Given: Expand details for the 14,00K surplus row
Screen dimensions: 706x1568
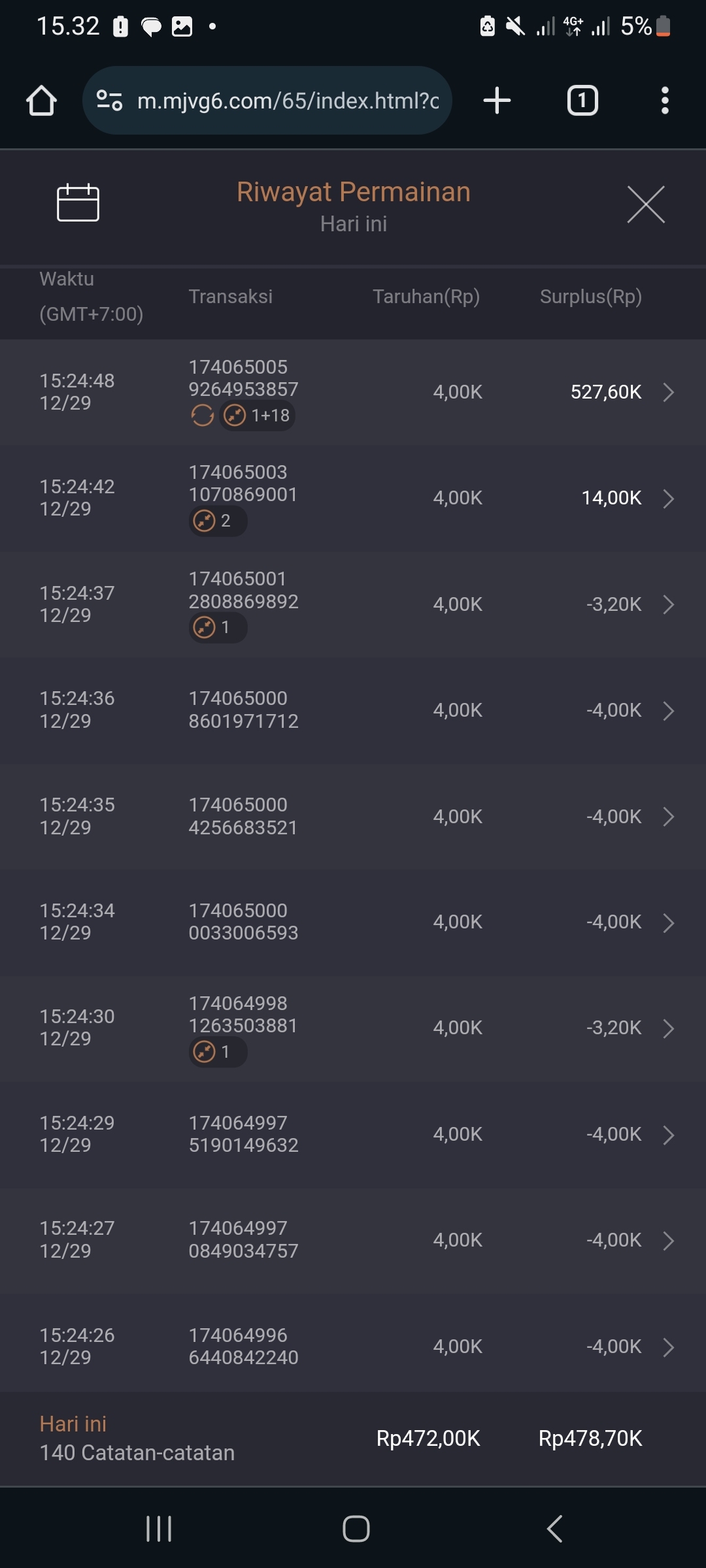Looking at the screenshot, I should (668, 498).
